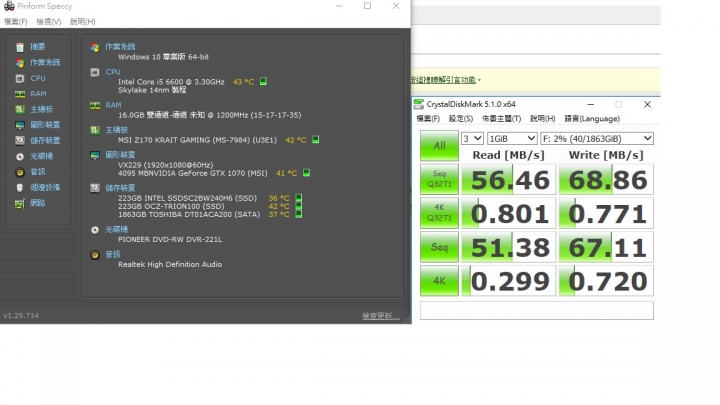Click the CrystalDiskMark title bar app icon
This screenshot has width=720, height=405.
tap(419, 104)
